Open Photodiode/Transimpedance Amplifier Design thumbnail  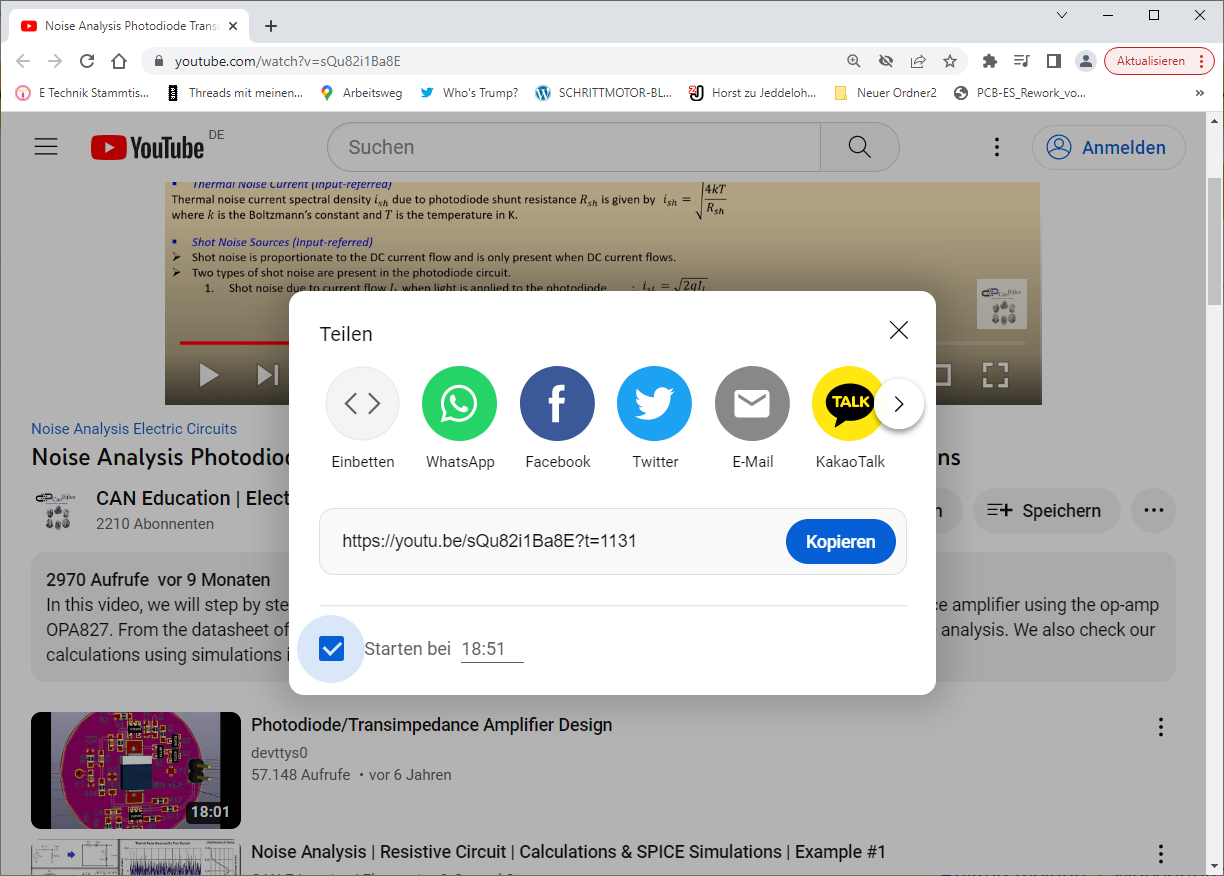[x=136, y=770]
